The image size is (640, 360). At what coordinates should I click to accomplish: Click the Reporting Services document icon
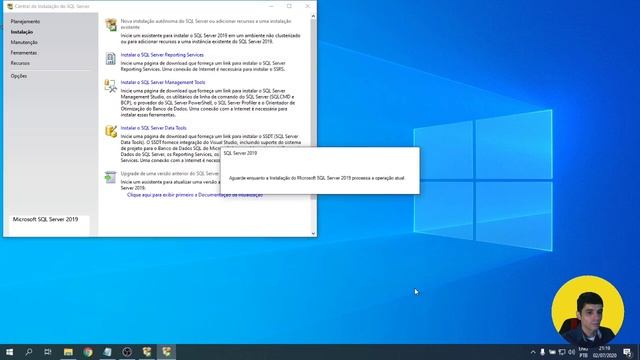point(111,58)
